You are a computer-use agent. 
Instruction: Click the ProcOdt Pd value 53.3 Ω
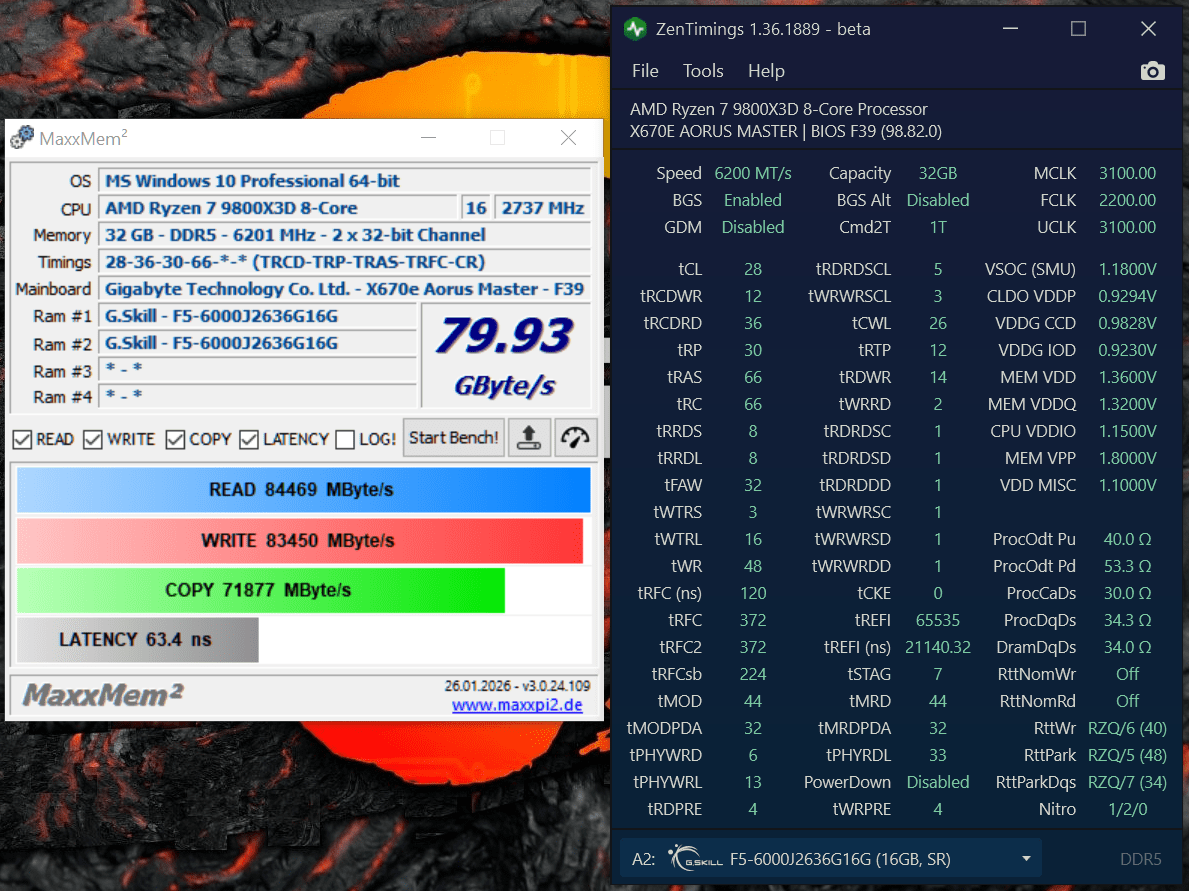[1127, 566]
